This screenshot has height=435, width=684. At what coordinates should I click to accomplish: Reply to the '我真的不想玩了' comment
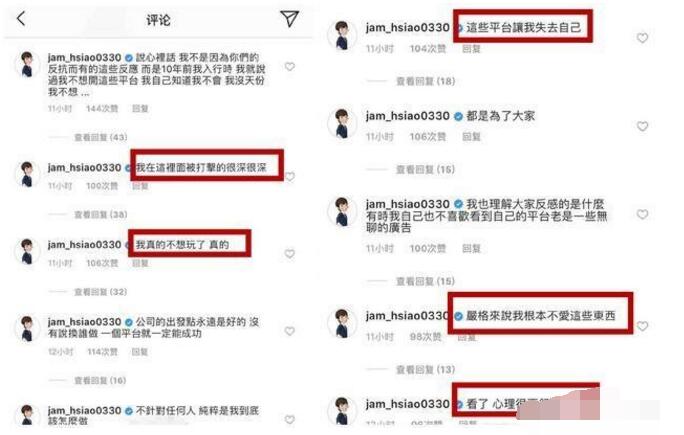tap(140, 263)
